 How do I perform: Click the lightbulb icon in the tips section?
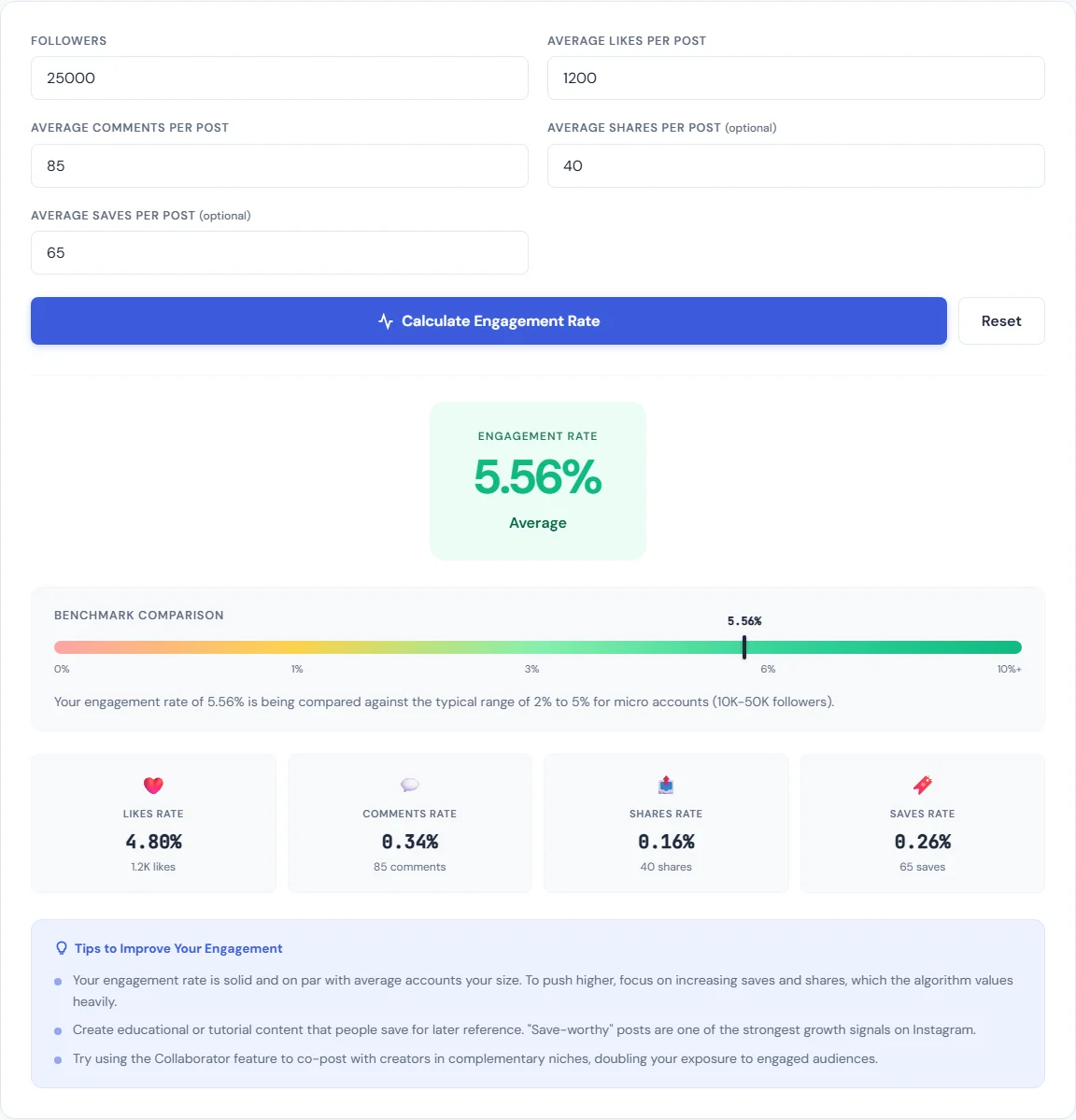tap(61, 947)
